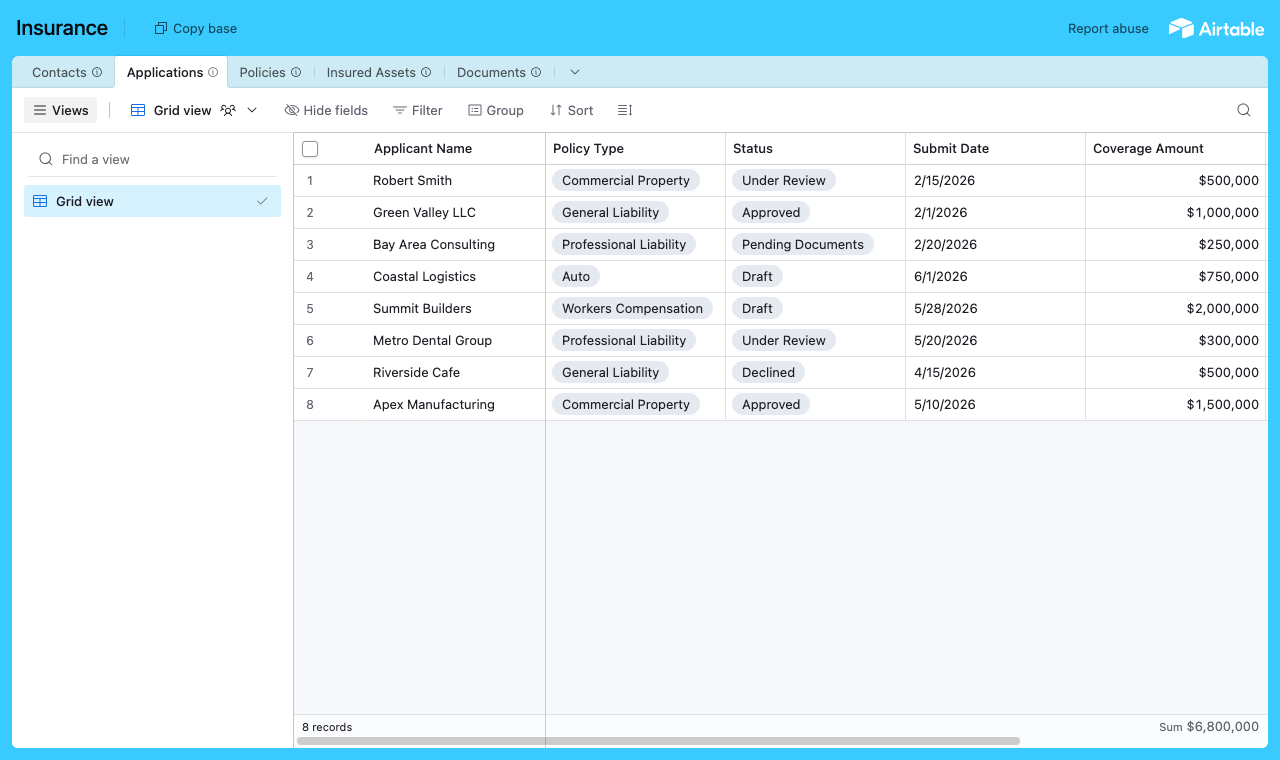Click row number 4
Screen dimensions: 1280x760
click(310, 277)
